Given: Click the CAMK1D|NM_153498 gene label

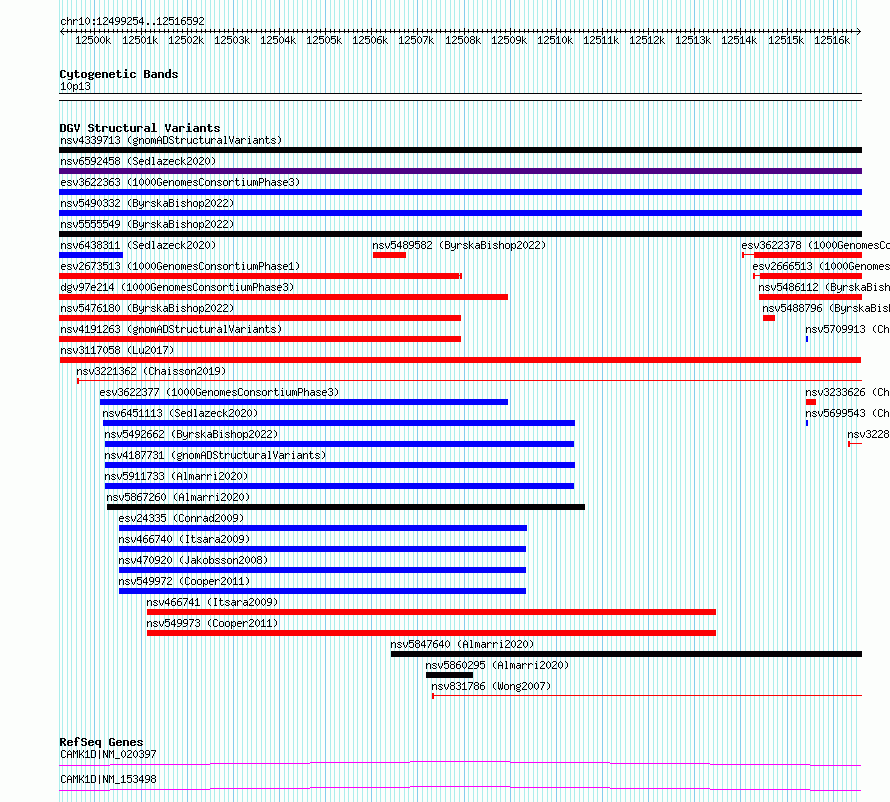Looking at the screenshot, I should click(x=108, y=779).
